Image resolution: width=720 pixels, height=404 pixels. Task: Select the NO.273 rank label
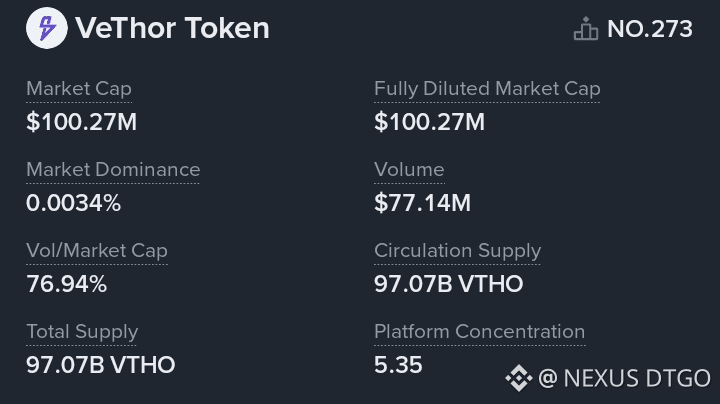649,29
